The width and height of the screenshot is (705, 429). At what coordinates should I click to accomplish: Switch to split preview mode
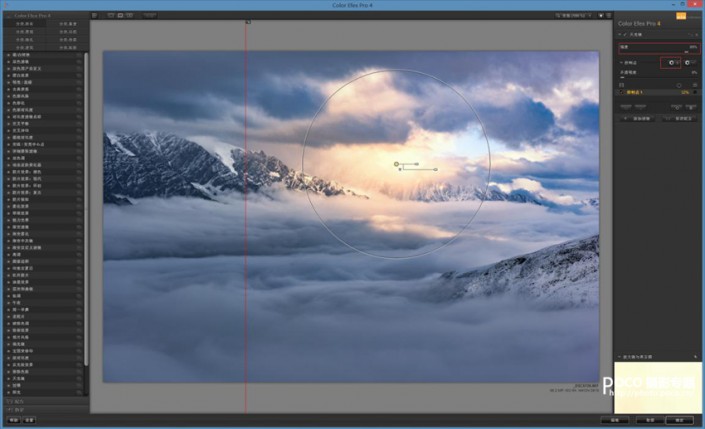click(x=119, y=16)
